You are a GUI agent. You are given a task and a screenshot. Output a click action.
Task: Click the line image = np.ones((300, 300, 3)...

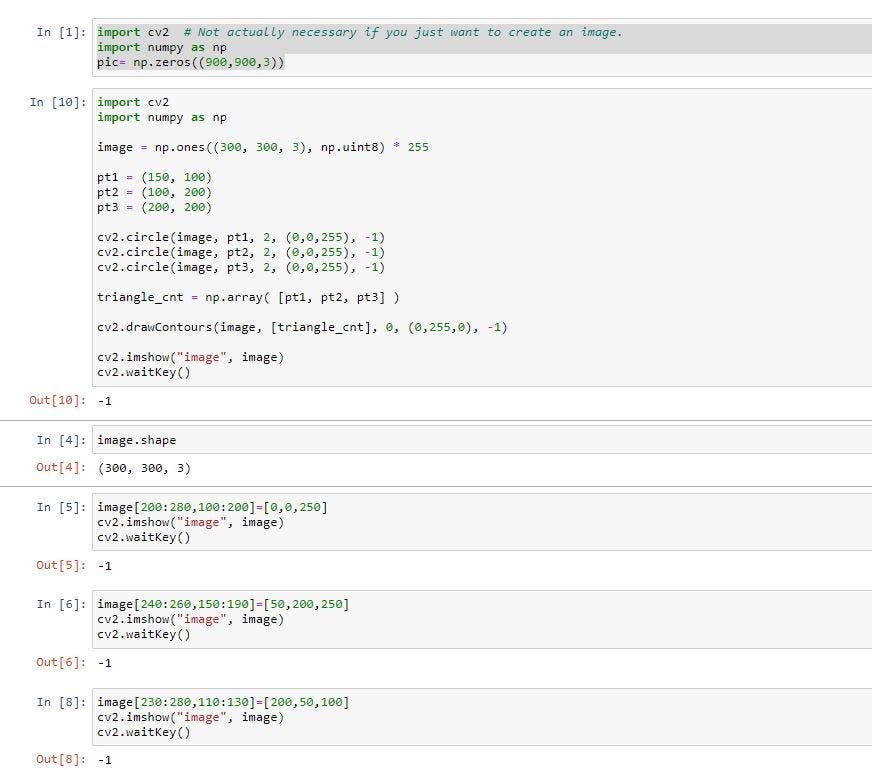pyautogui.click(x=262, y=147)
